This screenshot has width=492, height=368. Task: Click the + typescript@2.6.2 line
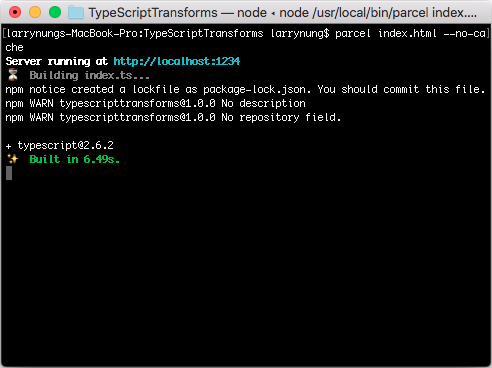60,145
